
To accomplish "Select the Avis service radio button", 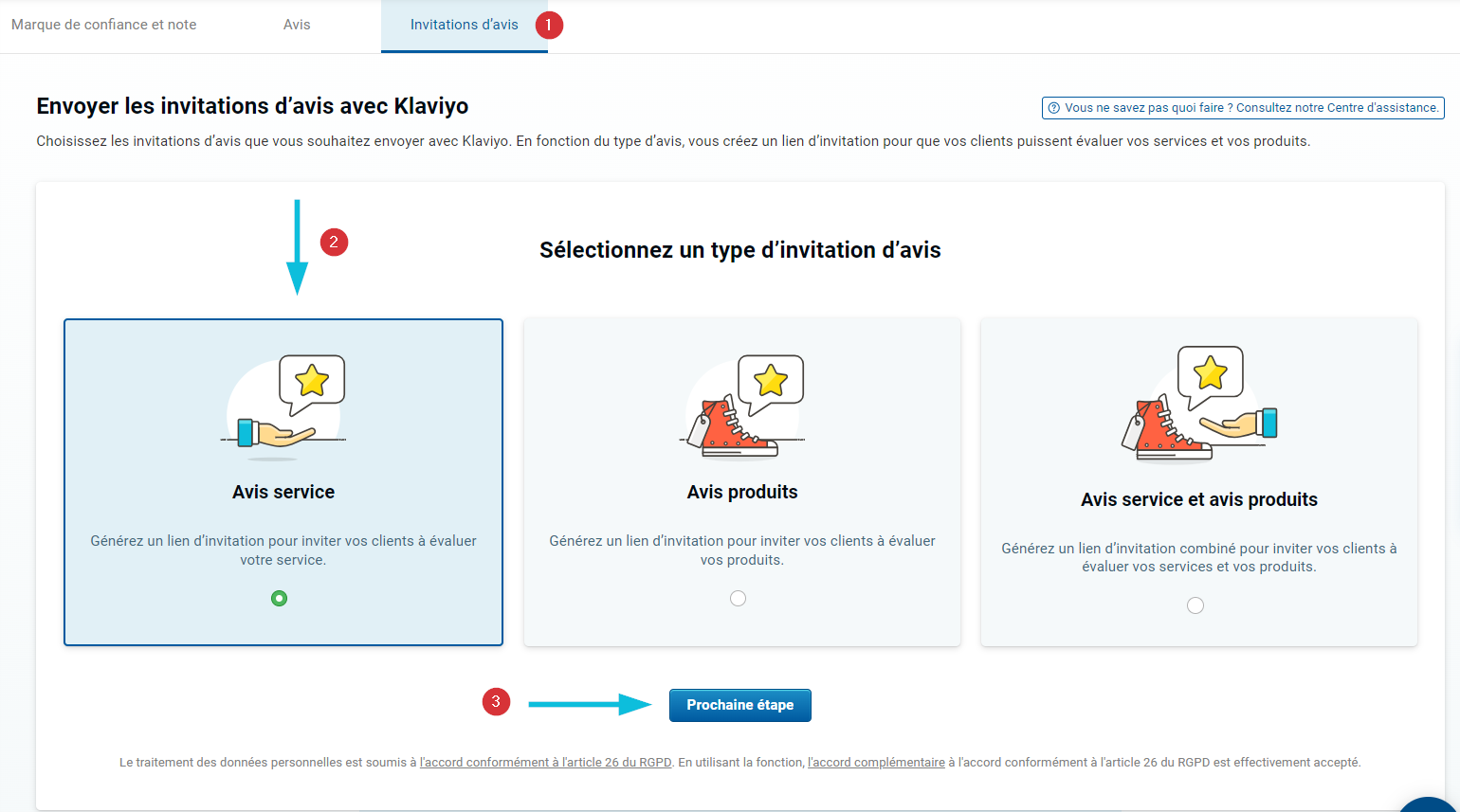I will click(x=279, y=598).
